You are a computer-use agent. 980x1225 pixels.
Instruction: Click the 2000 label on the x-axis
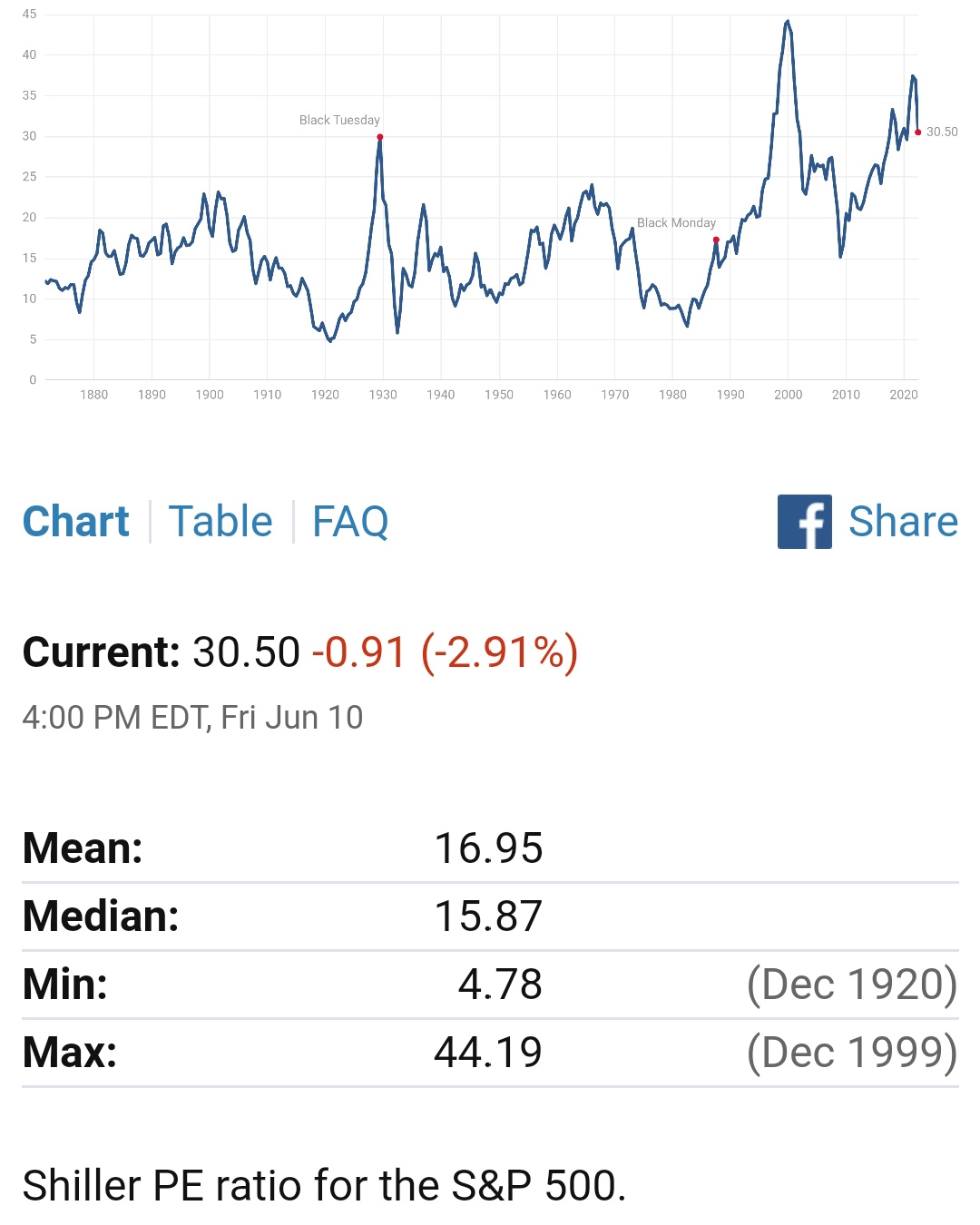point(788,395)
